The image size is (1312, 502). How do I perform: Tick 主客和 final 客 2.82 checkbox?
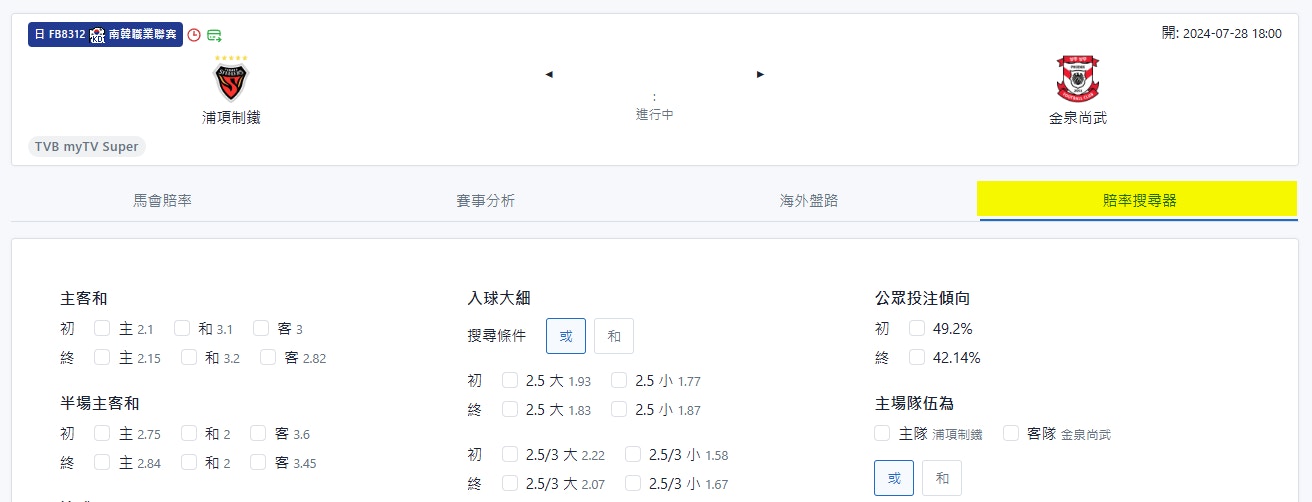coord(268,357)
